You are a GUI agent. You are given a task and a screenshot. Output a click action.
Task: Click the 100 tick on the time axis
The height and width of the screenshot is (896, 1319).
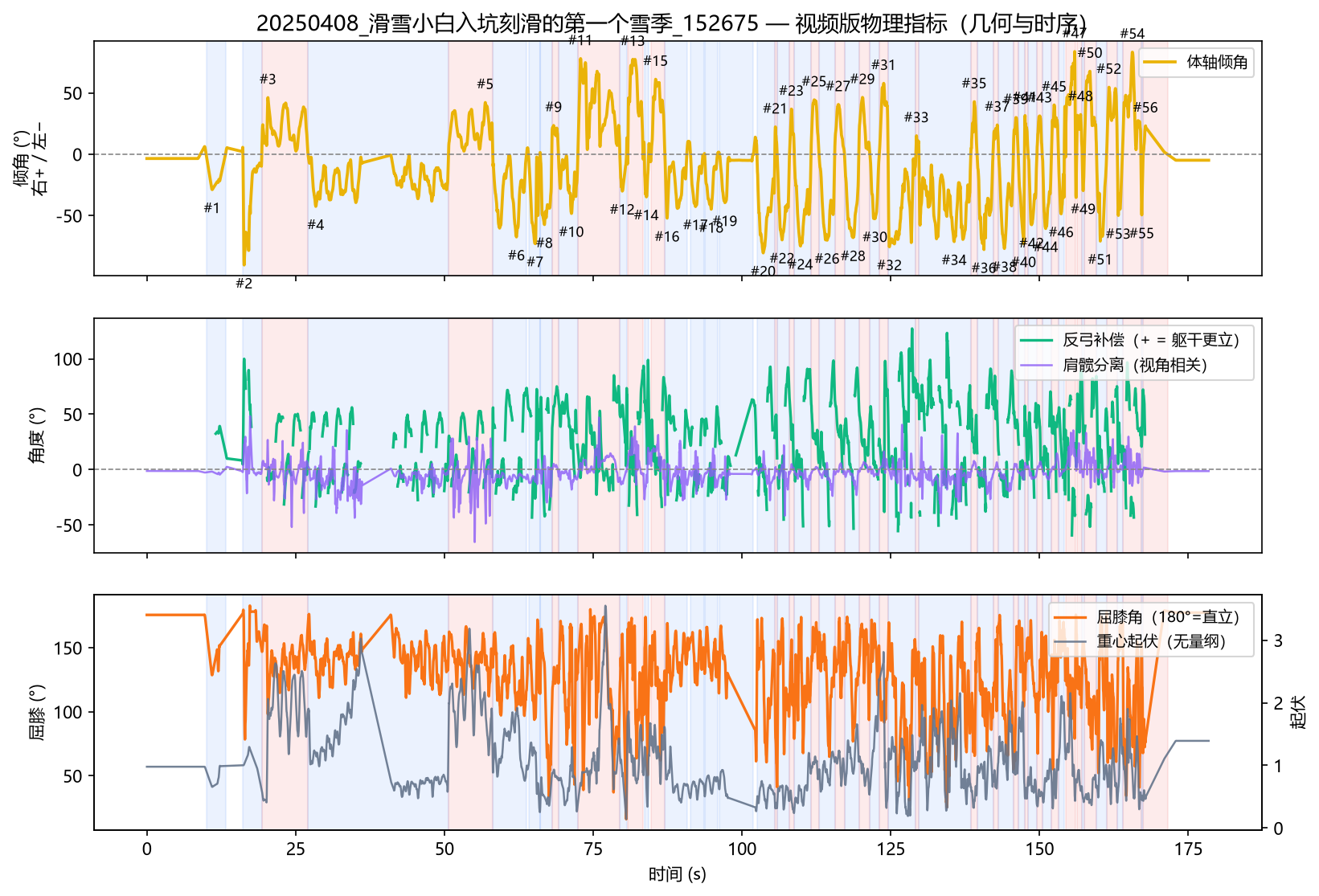742,849
